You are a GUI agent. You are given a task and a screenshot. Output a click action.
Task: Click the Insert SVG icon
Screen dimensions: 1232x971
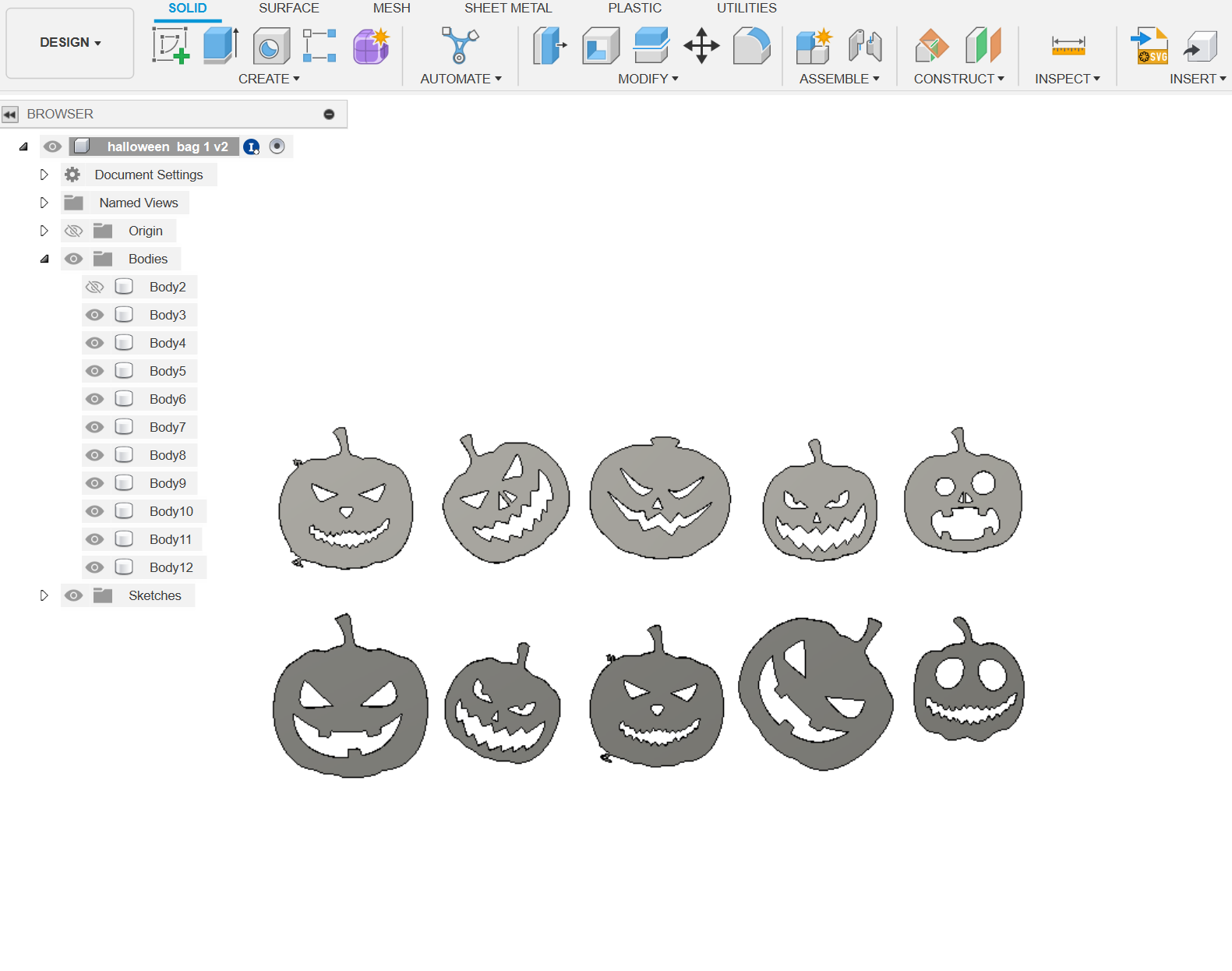(x=1150, y=45)
